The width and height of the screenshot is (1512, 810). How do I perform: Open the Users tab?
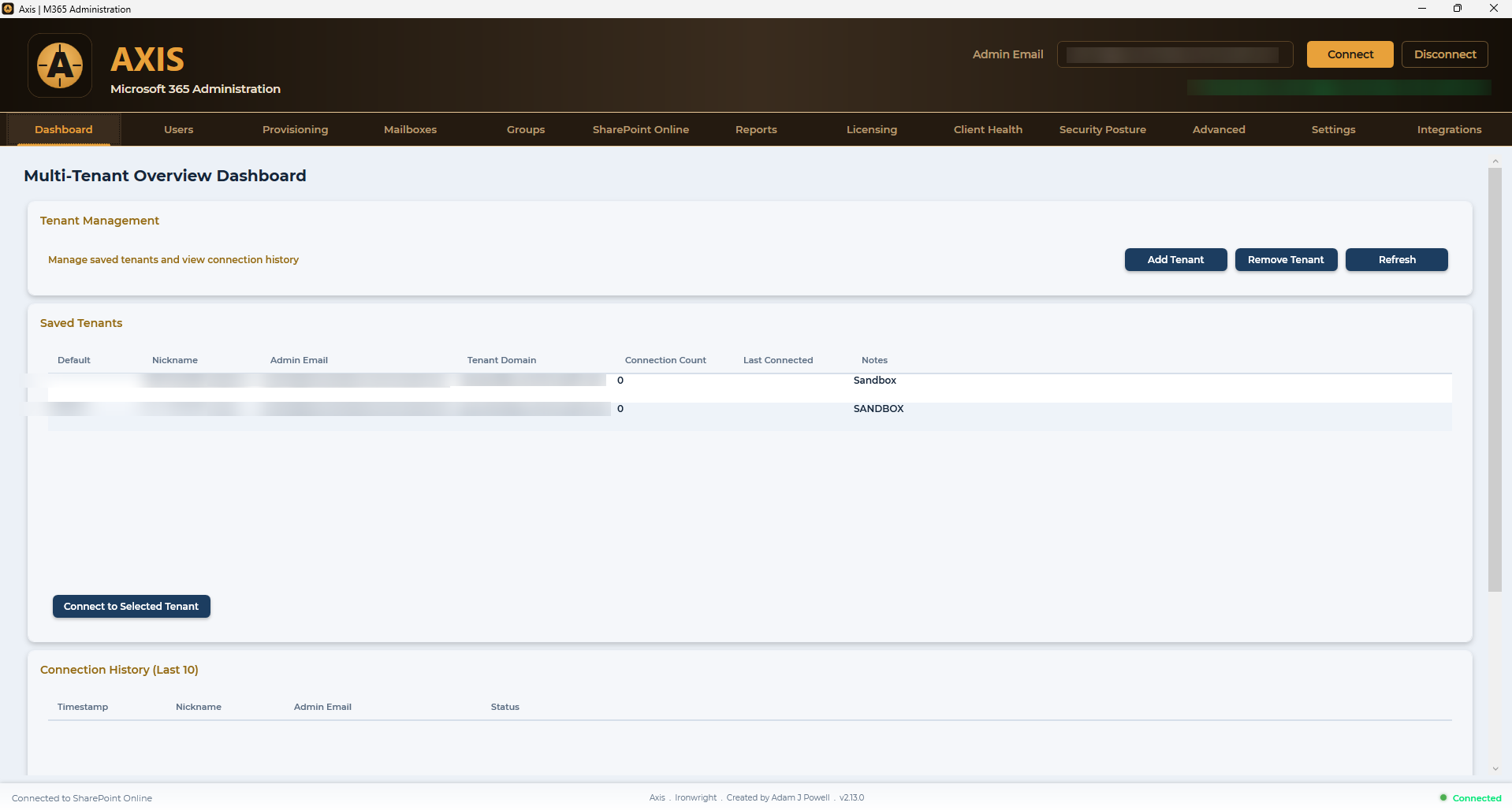[x=179, y=130]
